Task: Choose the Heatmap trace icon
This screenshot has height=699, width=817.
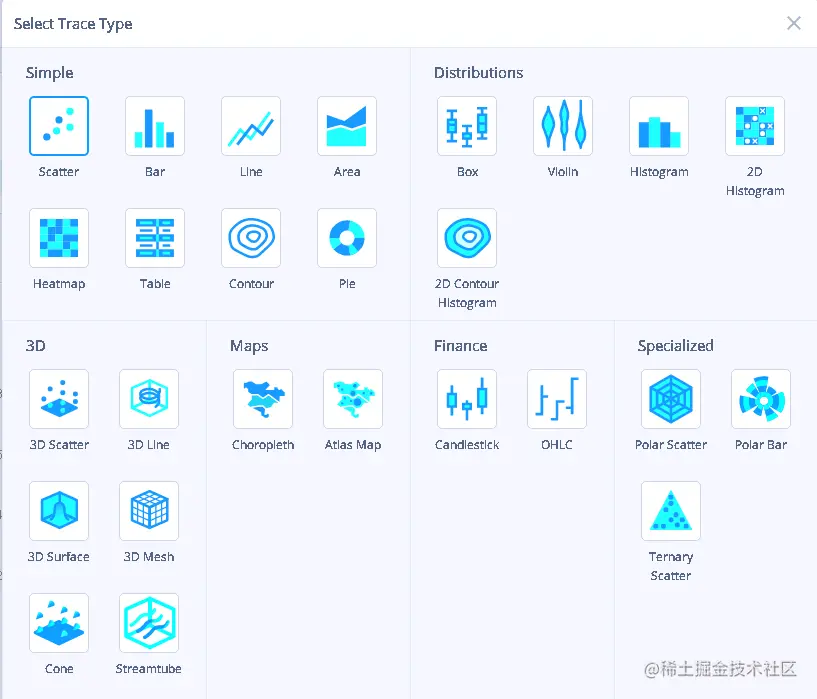Action: click(59, 238)
